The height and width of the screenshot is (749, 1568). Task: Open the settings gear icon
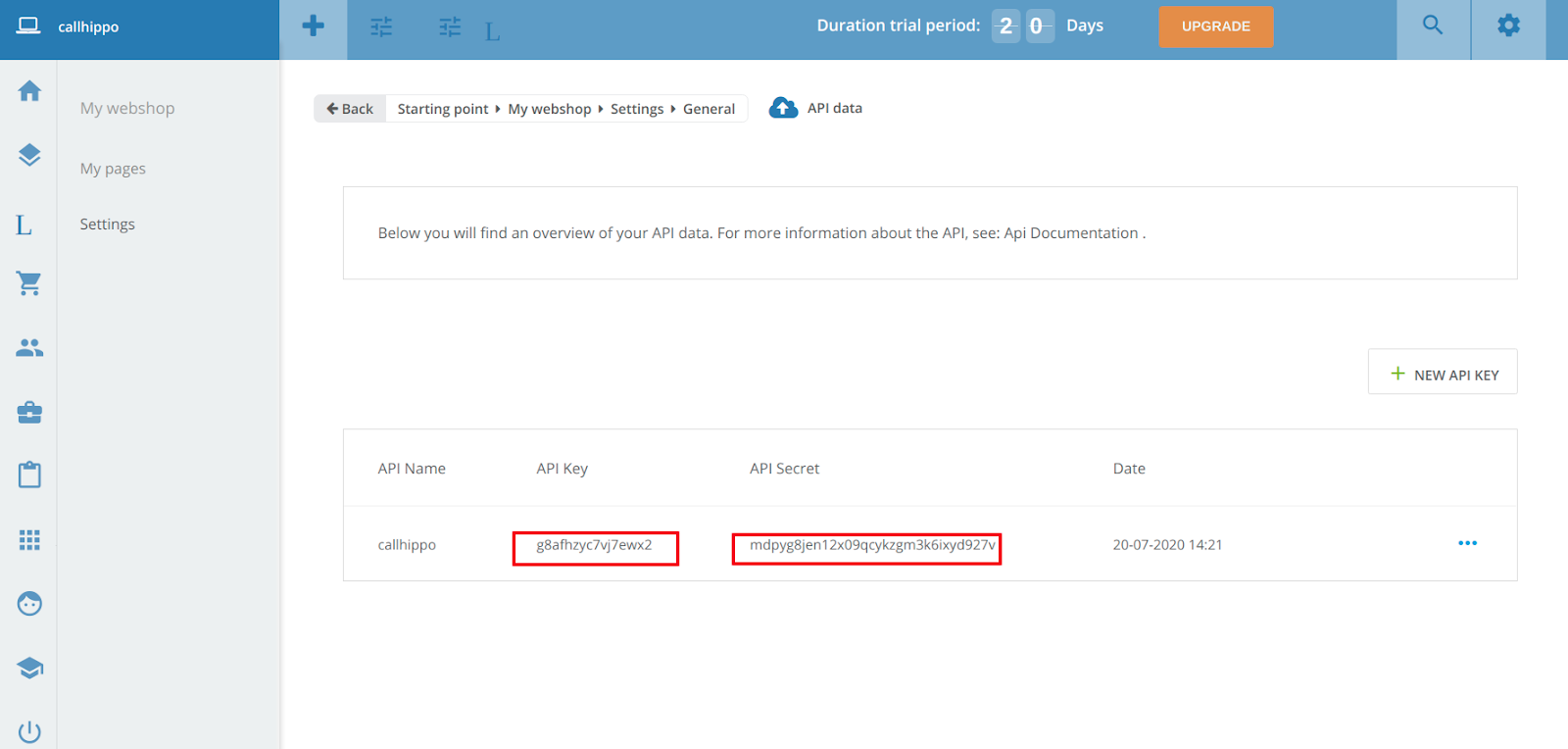click(x=1509, y=25)
